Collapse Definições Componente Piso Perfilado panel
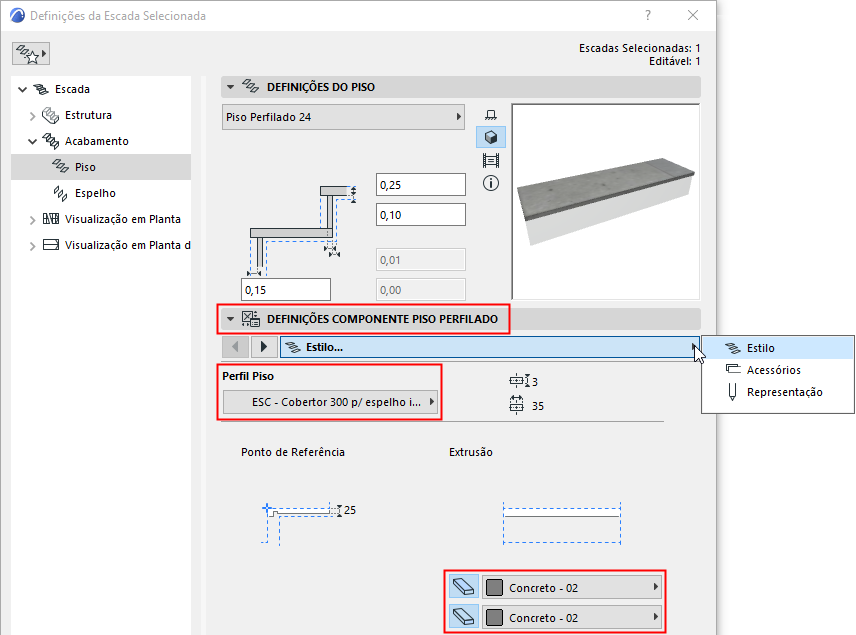The width and height of the screenshot is (856, 635). coord(230,319)
